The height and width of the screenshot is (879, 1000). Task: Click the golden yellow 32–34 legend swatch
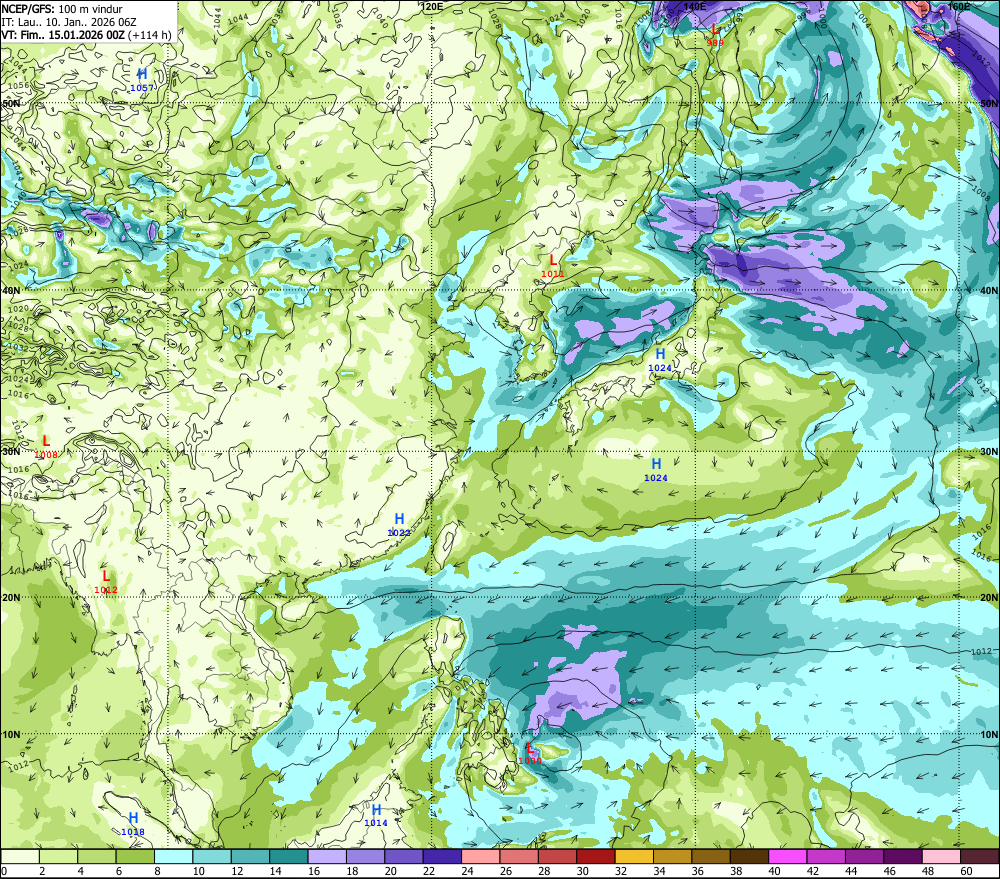click(634, 857)
